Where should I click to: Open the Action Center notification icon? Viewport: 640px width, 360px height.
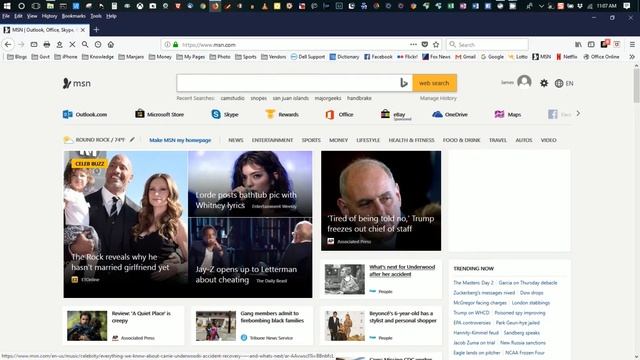(x=627, y=6)
